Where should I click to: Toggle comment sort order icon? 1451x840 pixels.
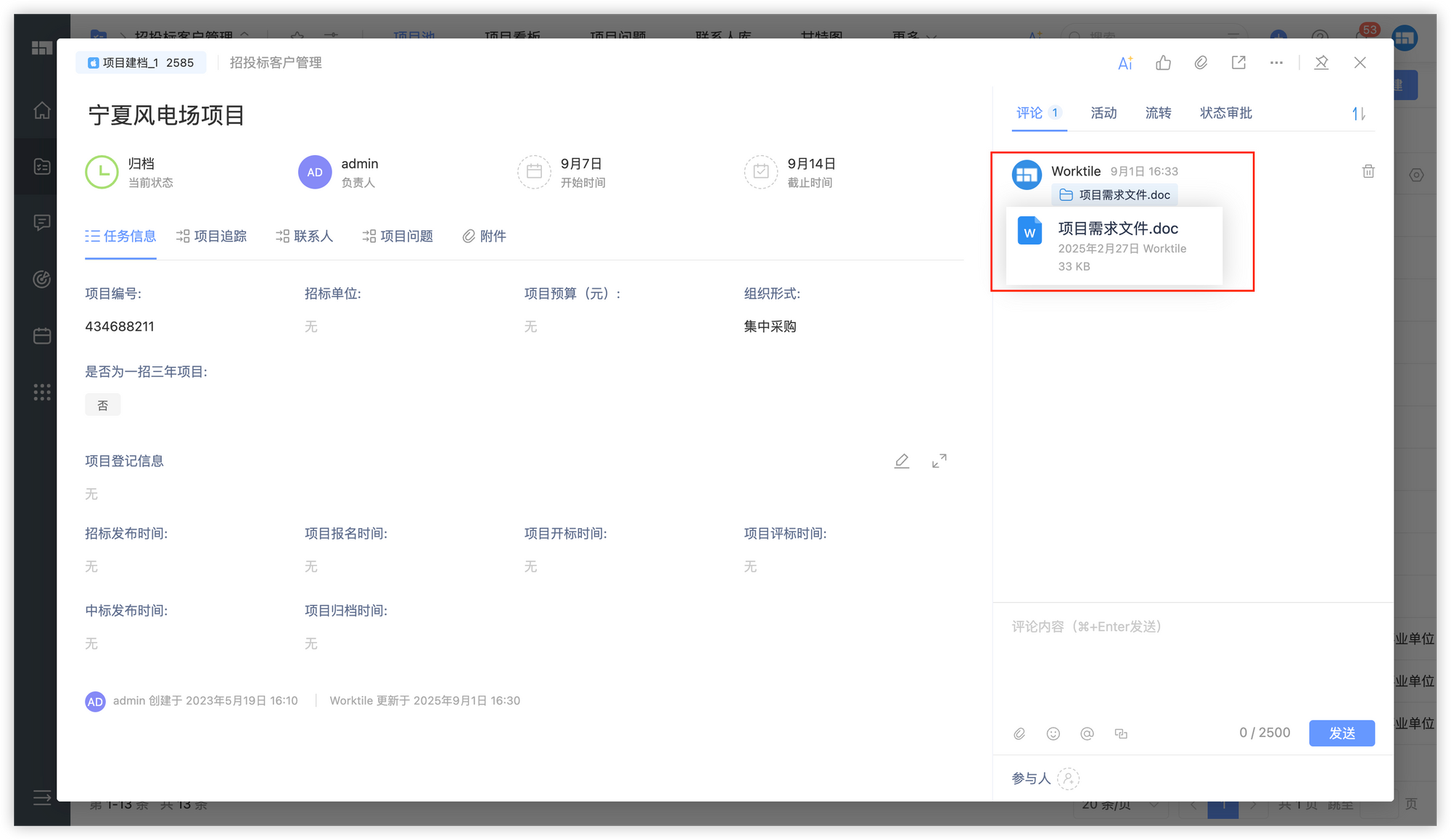[1358, 114]
